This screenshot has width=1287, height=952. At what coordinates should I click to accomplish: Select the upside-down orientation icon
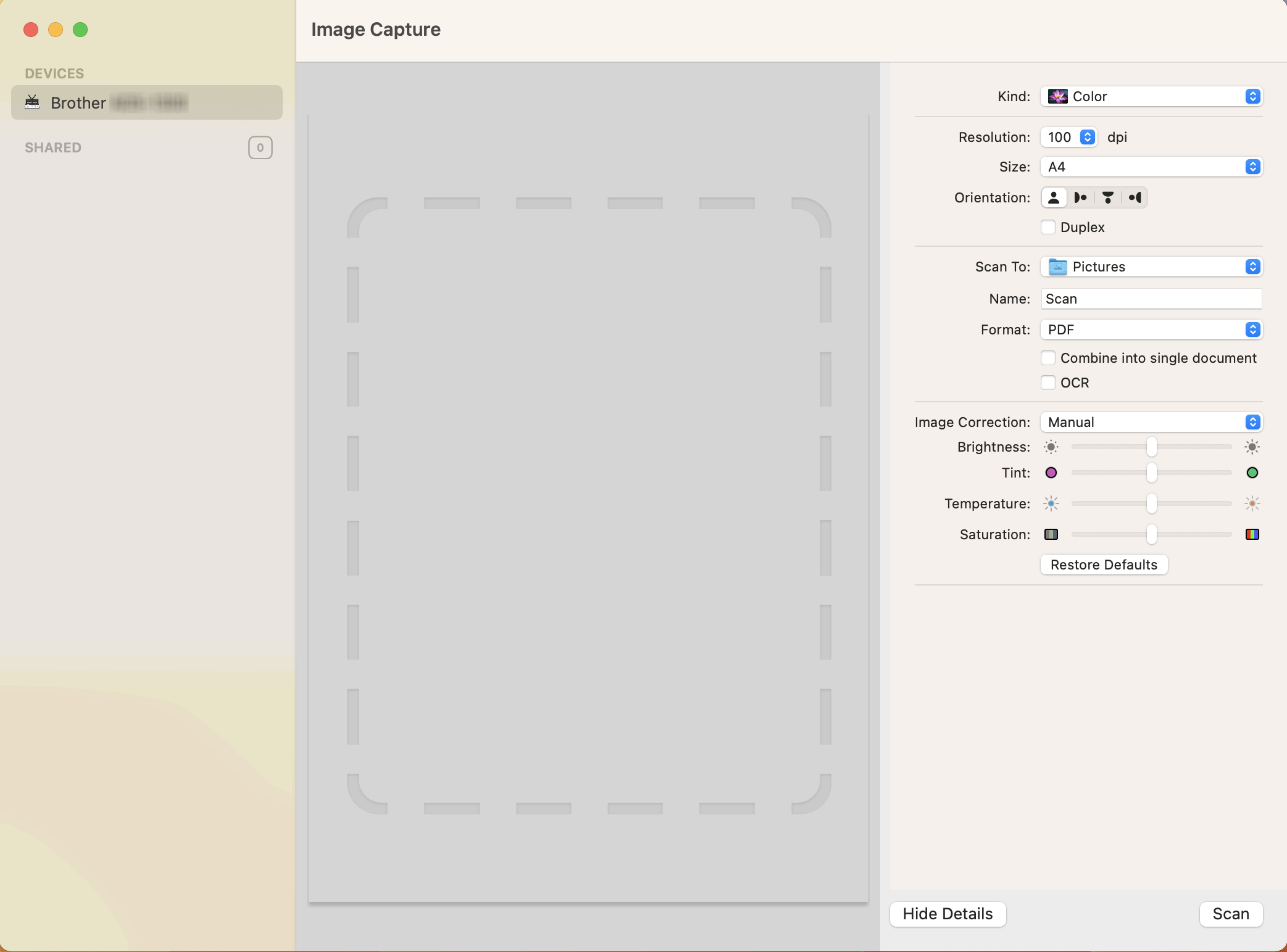(1107, 197)
